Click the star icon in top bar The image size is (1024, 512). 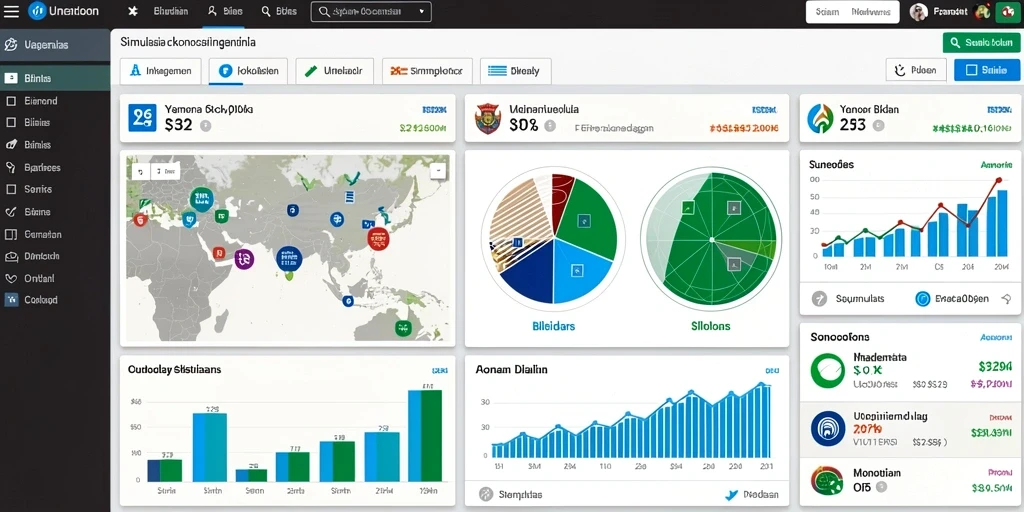tap(133, 11)
